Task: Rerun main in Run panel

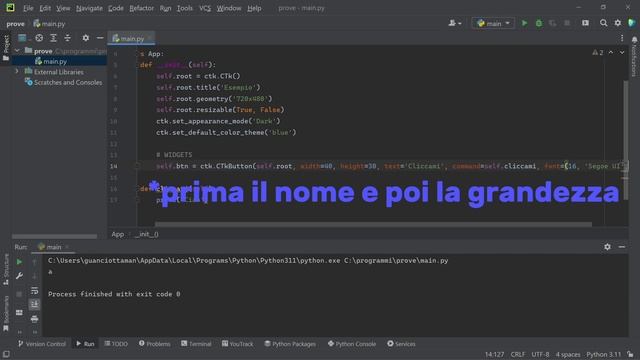Action: [19, 262]
